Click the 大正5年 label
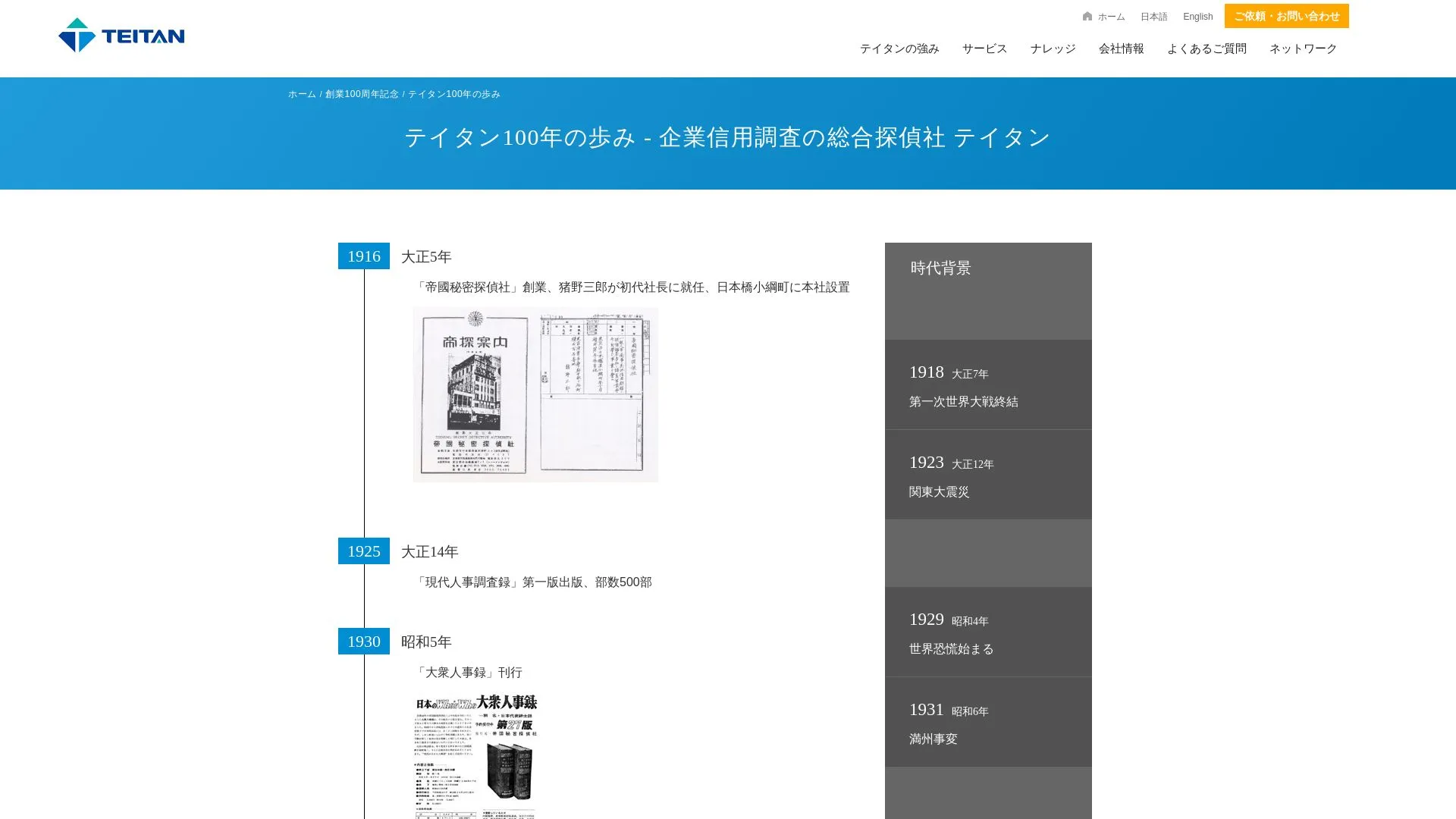This screenshot has height=819, width=1456. (x=426, y=257)
